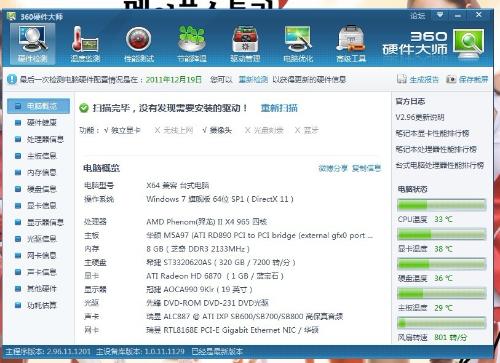Click 复制信息 to copy info

pos(366,168)
